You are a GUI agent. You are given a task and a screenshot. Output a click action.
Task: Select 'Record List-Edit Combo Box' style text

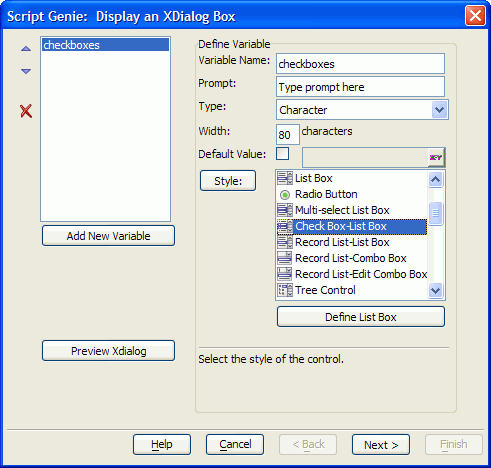tap(361, 274)
